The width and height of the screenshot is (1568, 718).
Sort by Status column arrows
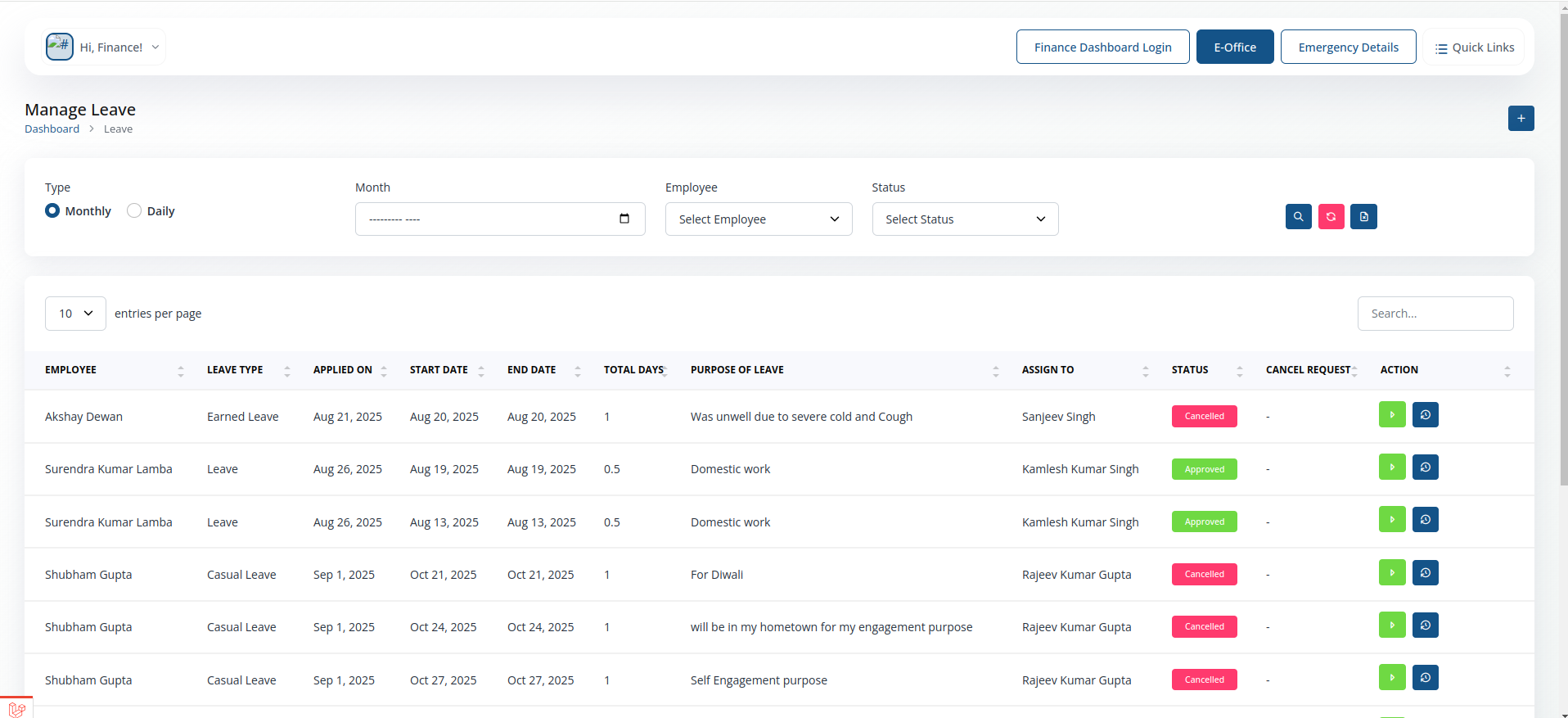point(1240,371)
